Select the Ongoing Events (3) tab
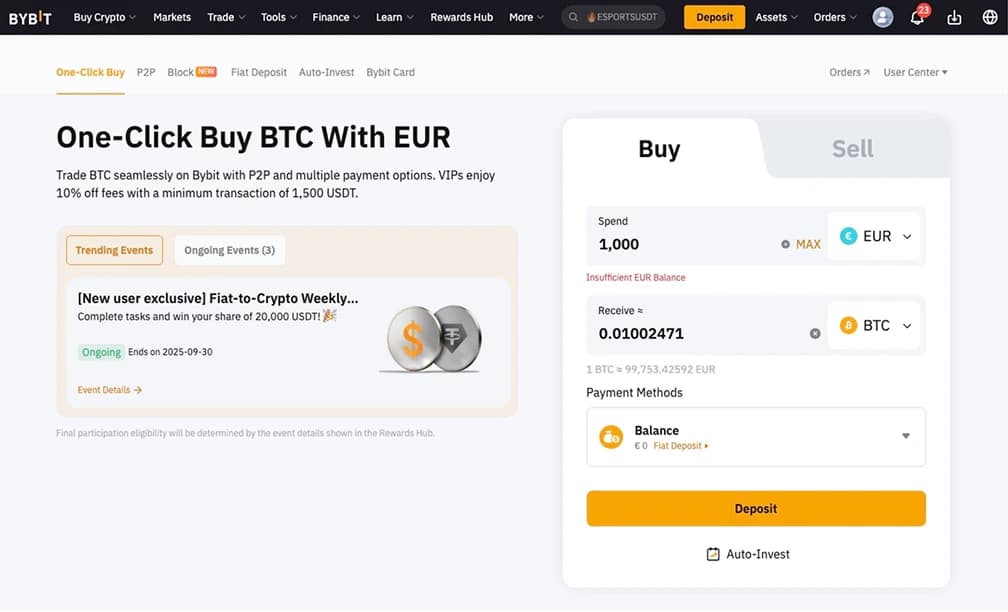This screenshot has height=612, width=1008. (229, 249)
